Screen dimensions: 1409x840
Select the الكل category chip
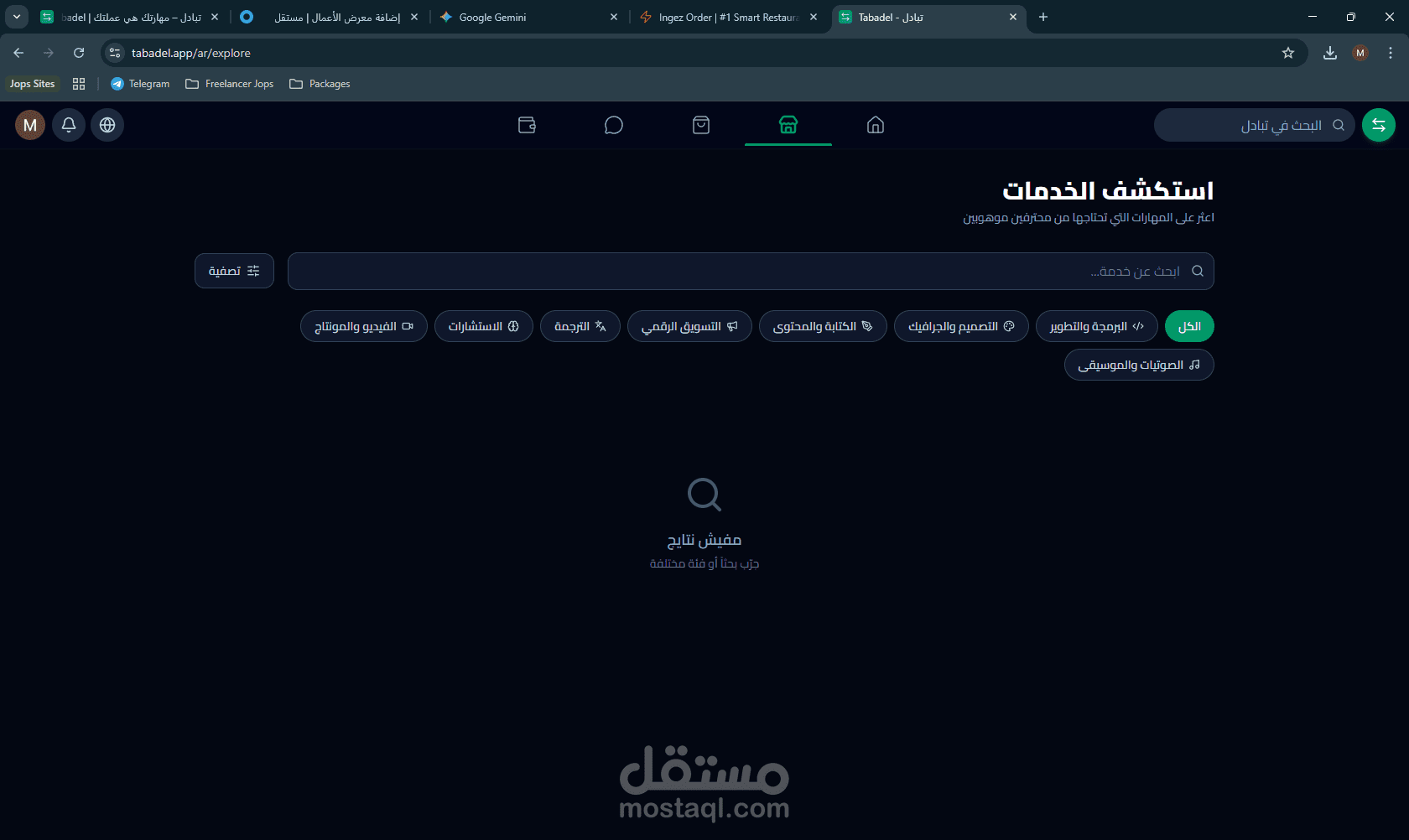coord(1189,326)
